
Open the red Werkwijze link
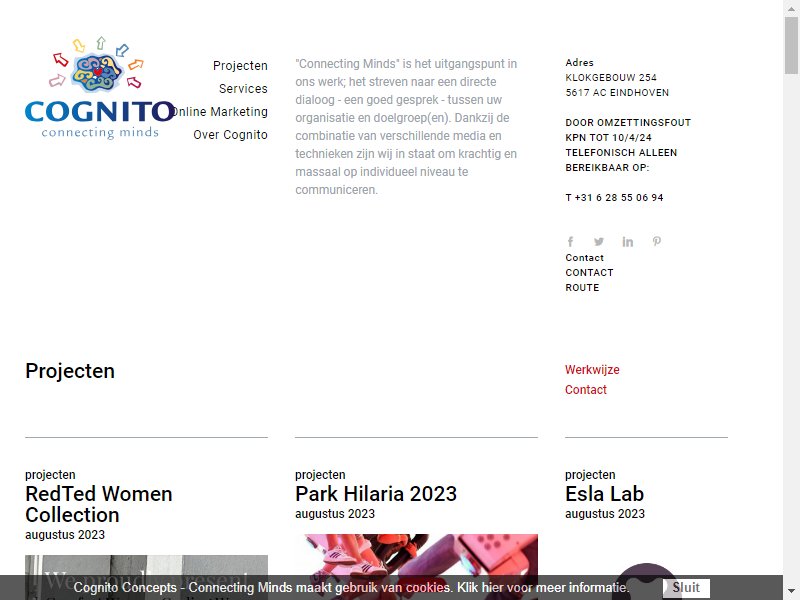[592, 369]
